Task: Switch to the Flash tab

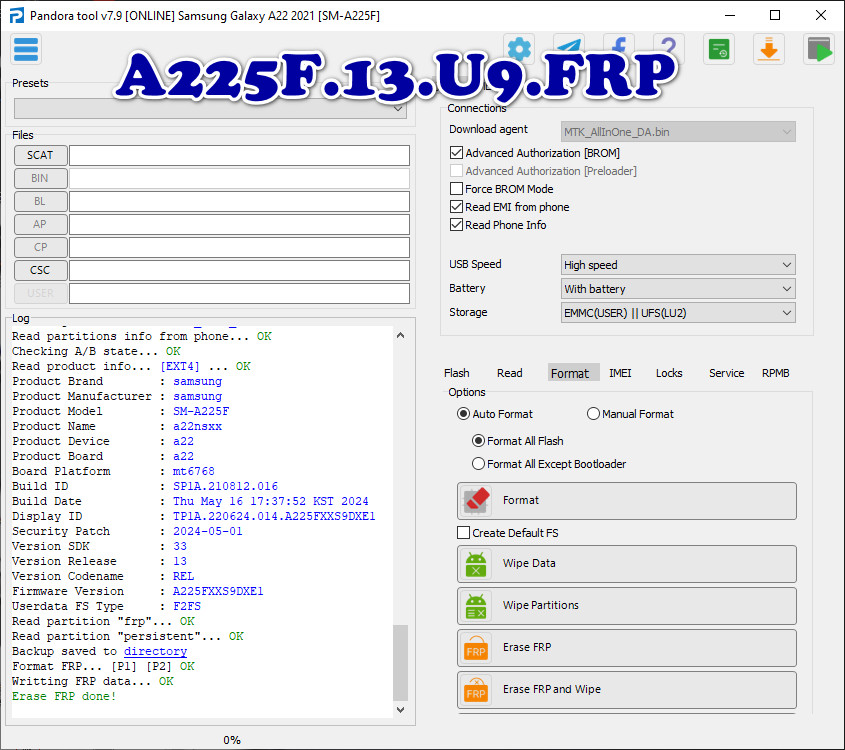Action: click(457, 373)
